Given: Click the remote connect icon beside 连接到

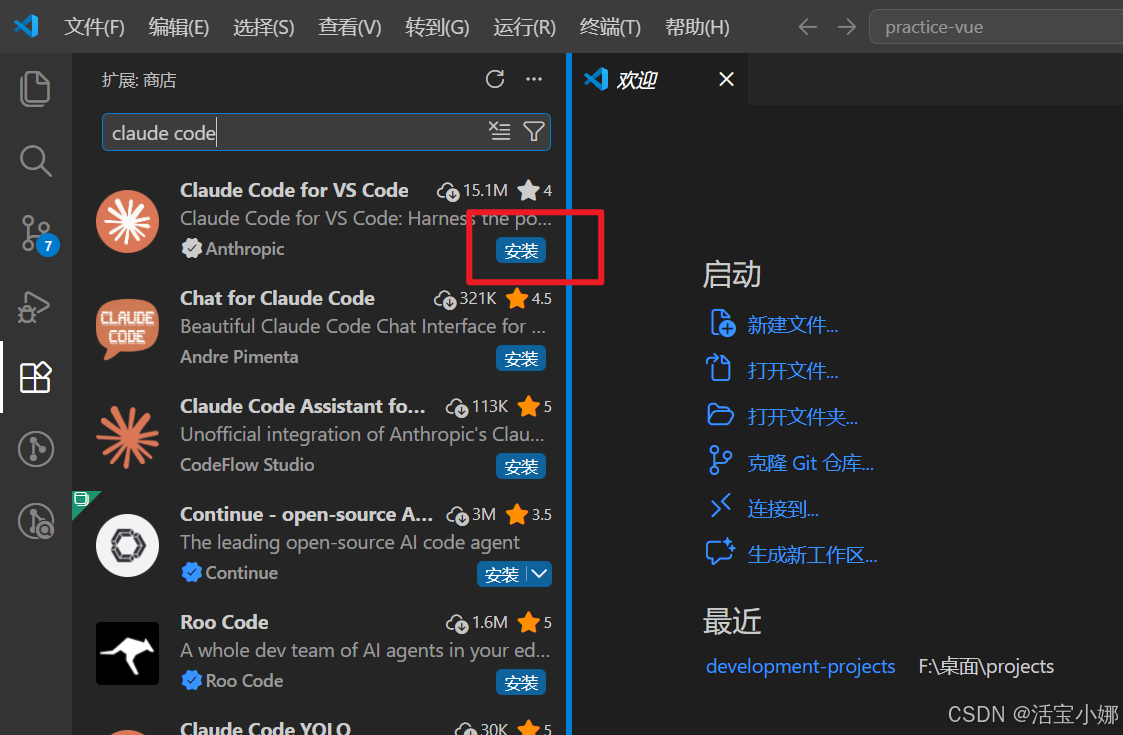Looking at the screenshot, I should click(x=720, y=506).
